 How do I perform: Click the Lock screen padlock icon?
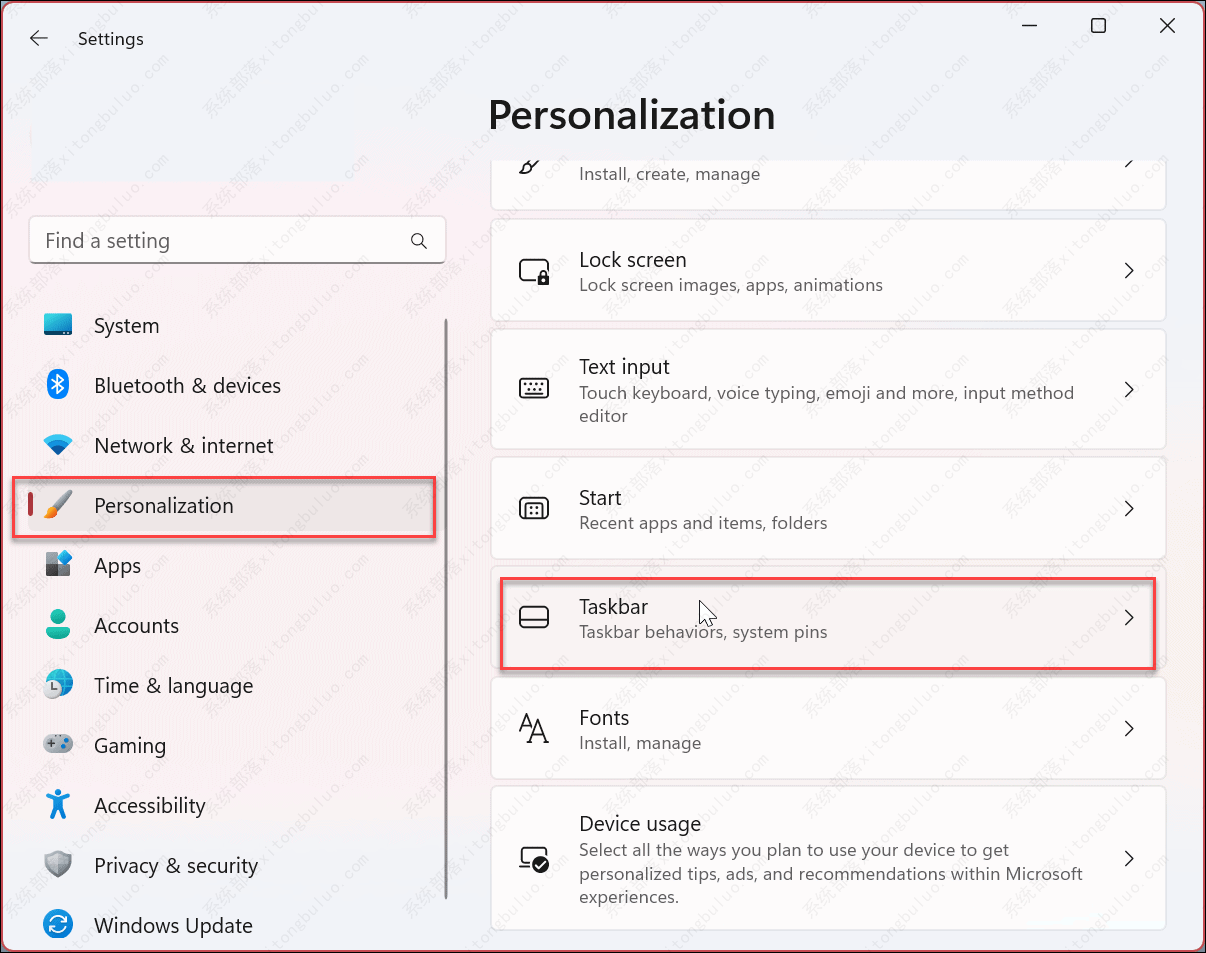click(534, 270)
